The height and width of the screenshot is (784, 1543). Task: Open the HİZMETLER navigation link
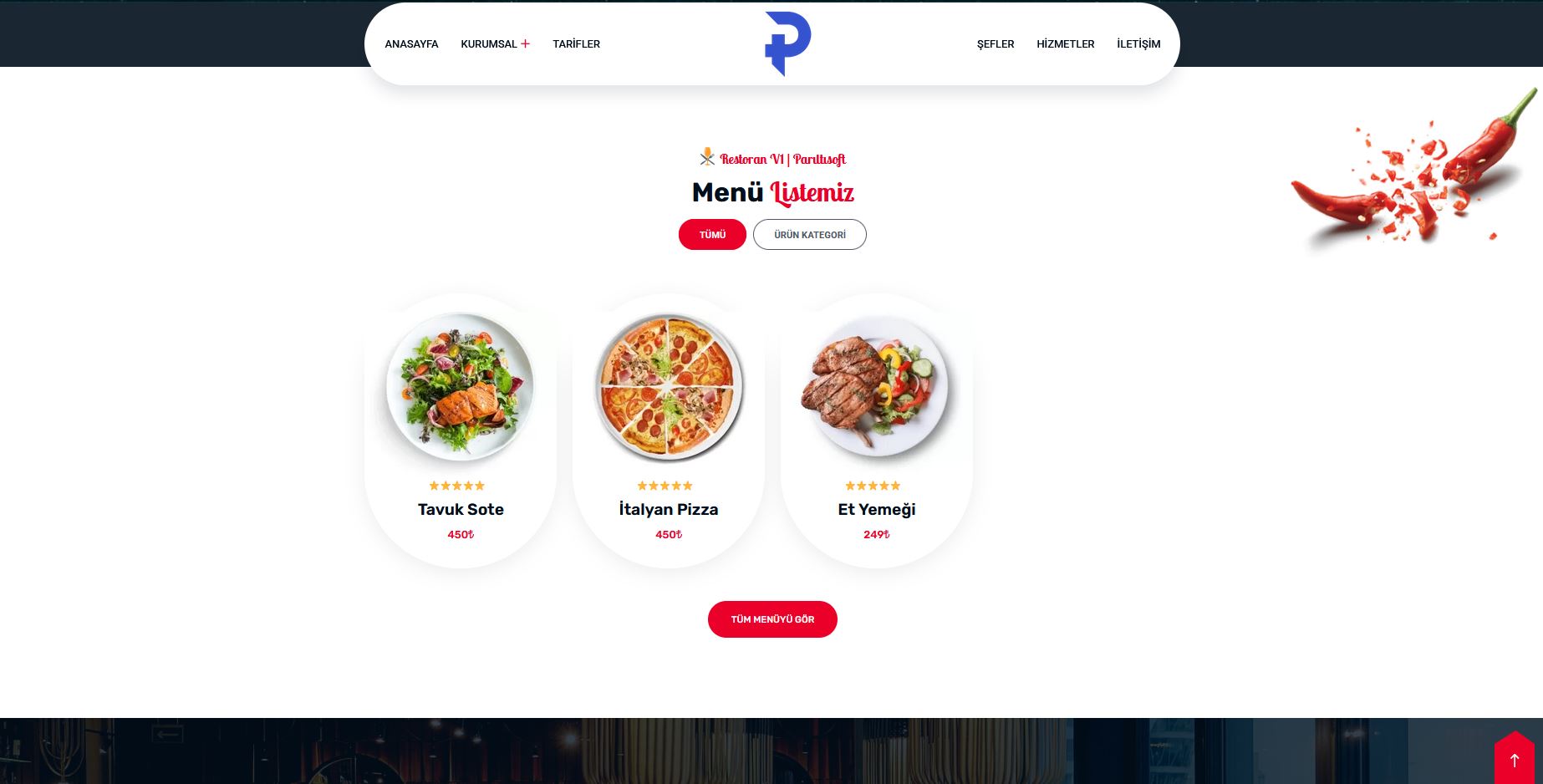click(x=1066, y=43)
